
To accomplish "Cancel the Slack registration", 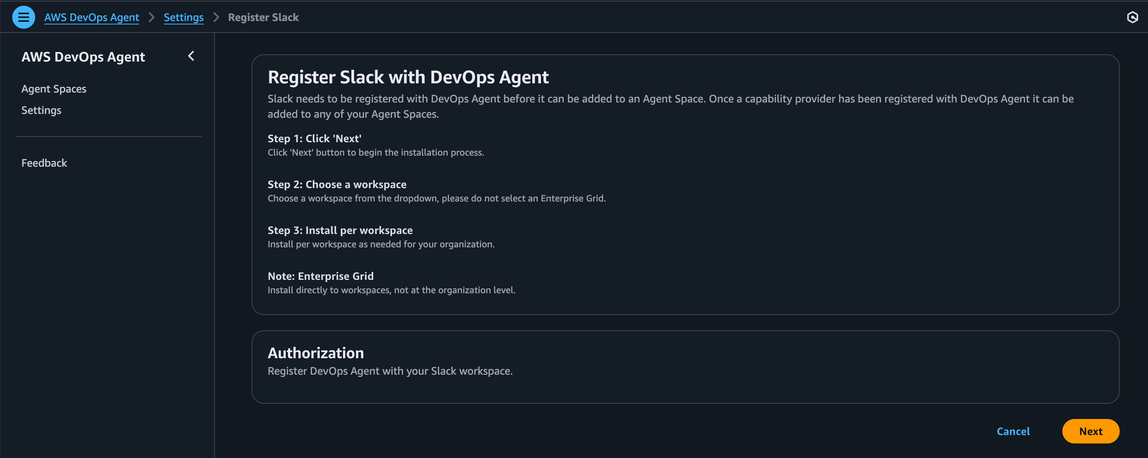I will (1013, 431).
